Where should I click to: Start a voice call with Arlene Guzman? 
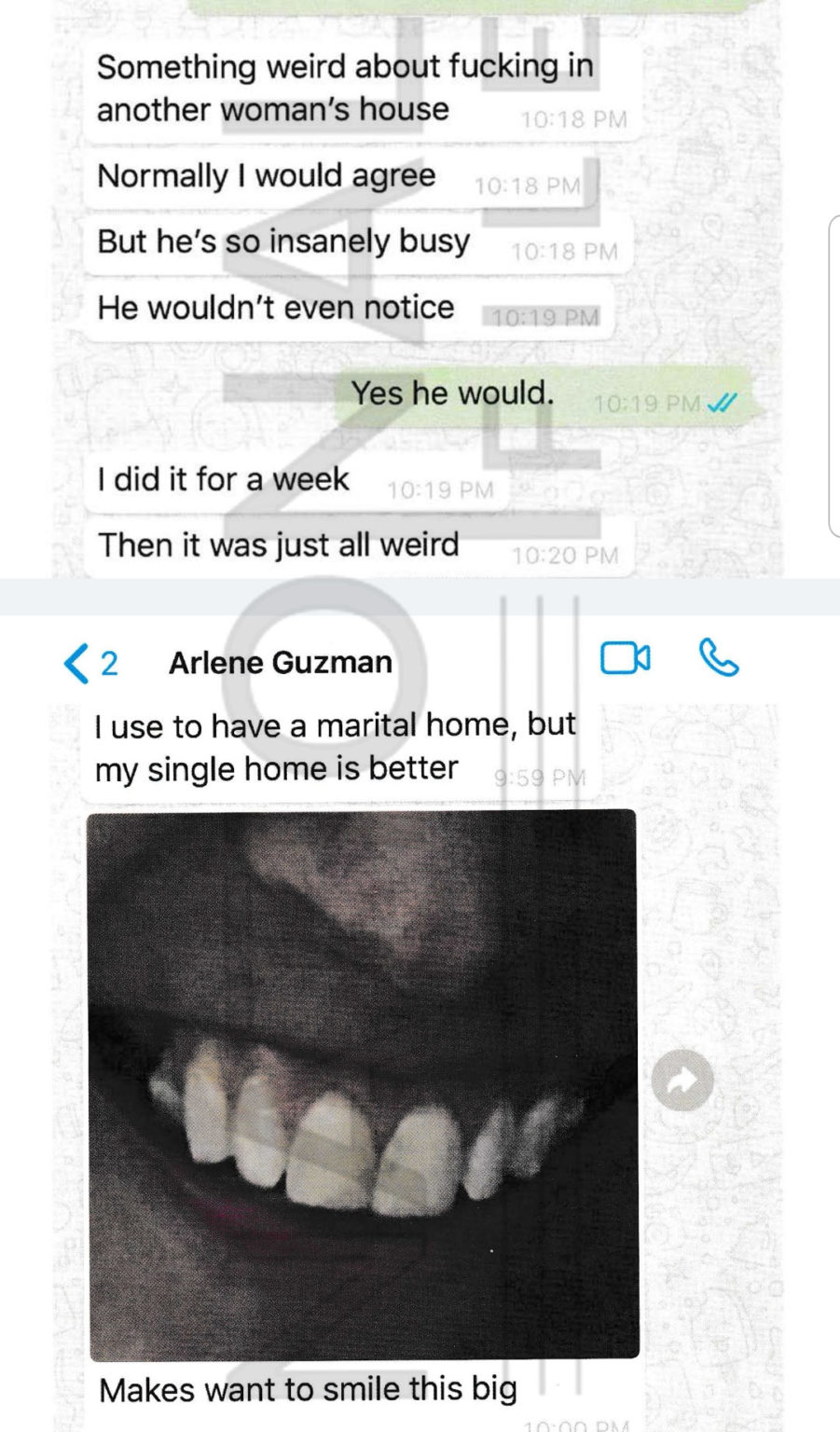click(718, 658)
